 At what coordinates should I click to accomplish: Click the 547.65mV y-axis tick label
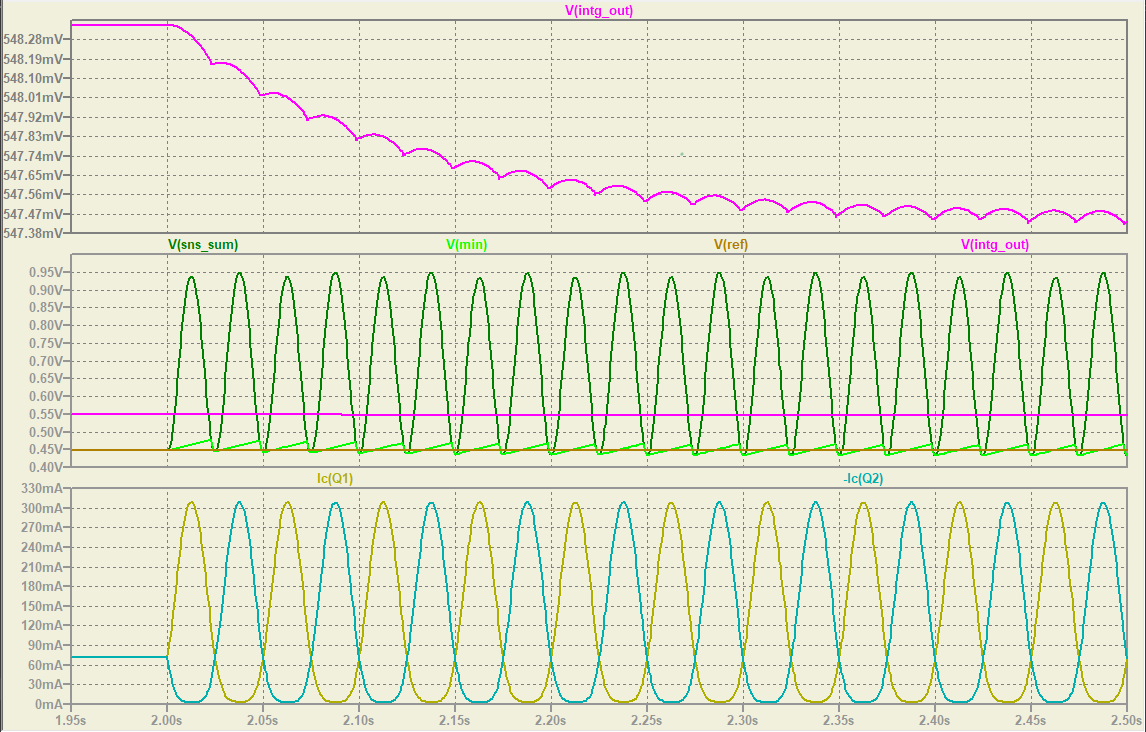click(x=33, y=175)
